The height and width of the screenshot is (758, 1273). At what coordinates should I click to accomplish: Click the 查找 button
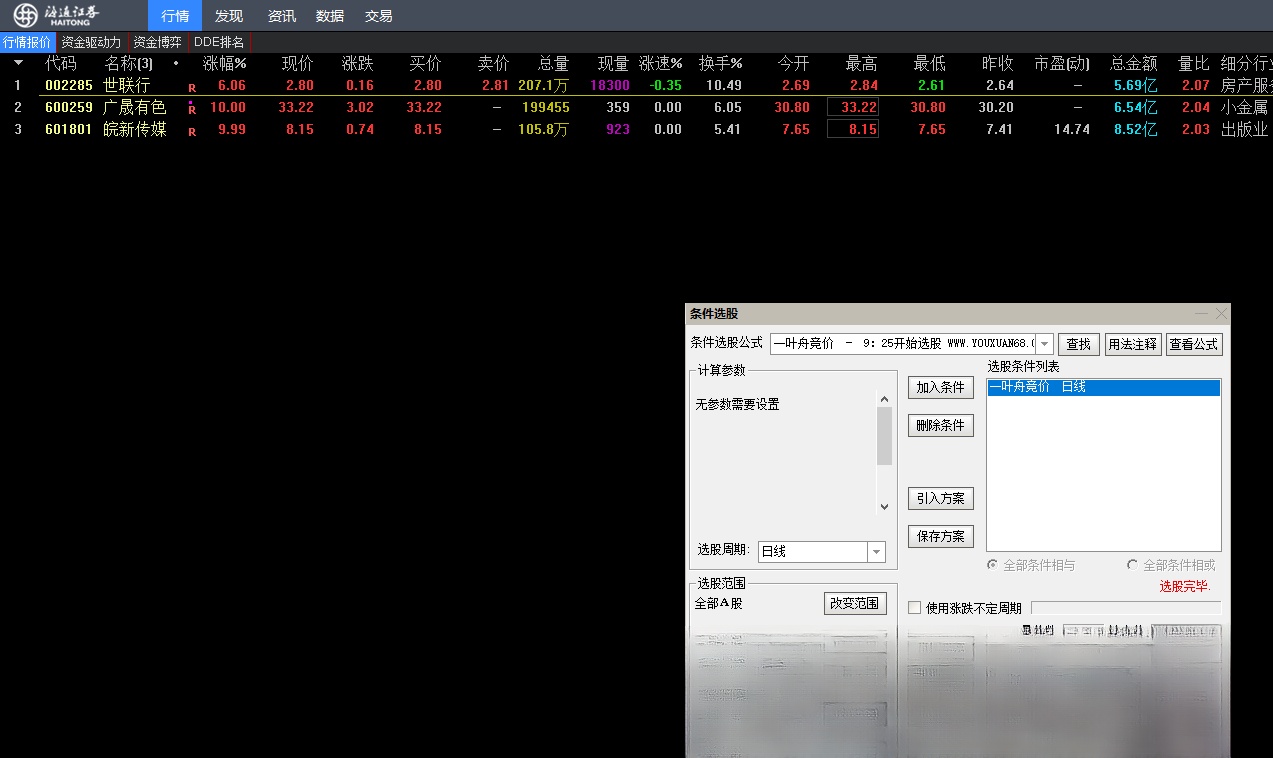(1077, 343)
